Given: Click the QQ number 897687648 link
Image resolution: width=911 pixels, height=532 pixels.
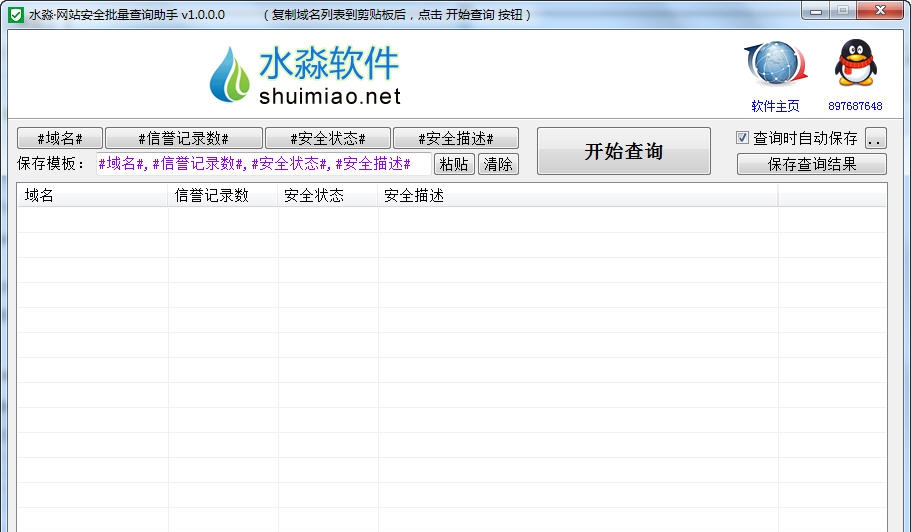Looking at the screenshot, I should (x=855, y=106).
